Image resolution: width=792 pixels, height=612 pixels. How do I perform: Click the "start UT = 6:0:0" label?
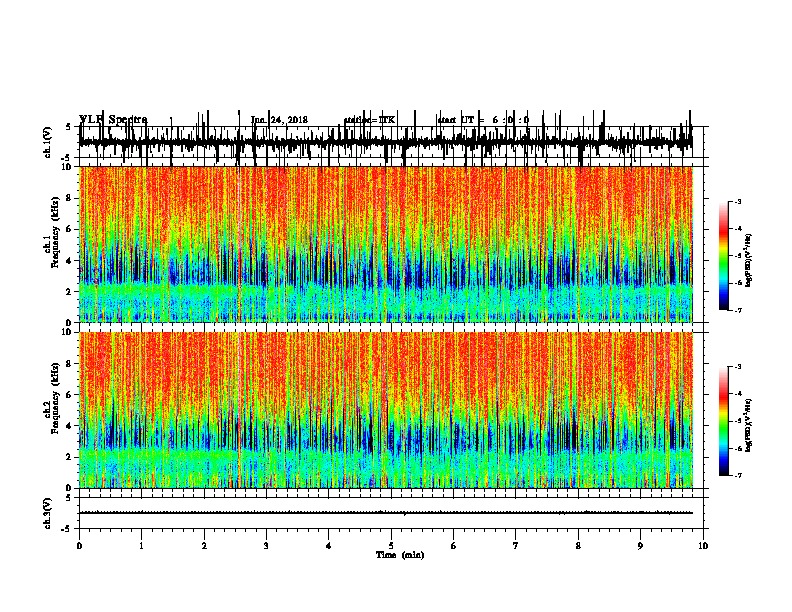[483, 120]
